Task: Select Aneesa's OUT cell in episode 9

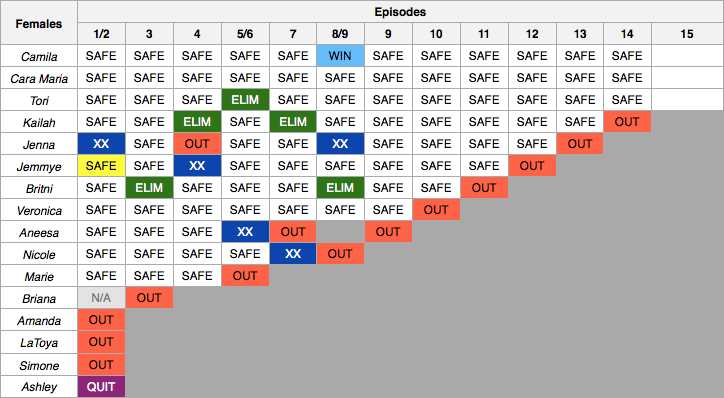Action: [388, 232]
